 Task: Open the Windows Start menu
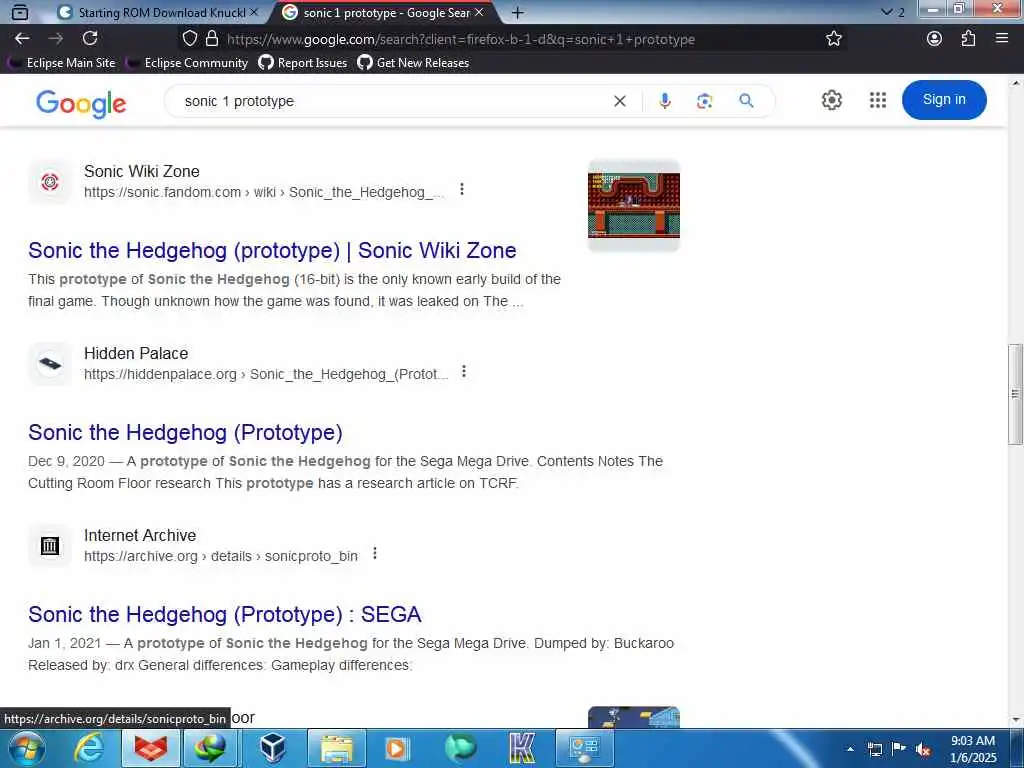click(x=27, y=748)
